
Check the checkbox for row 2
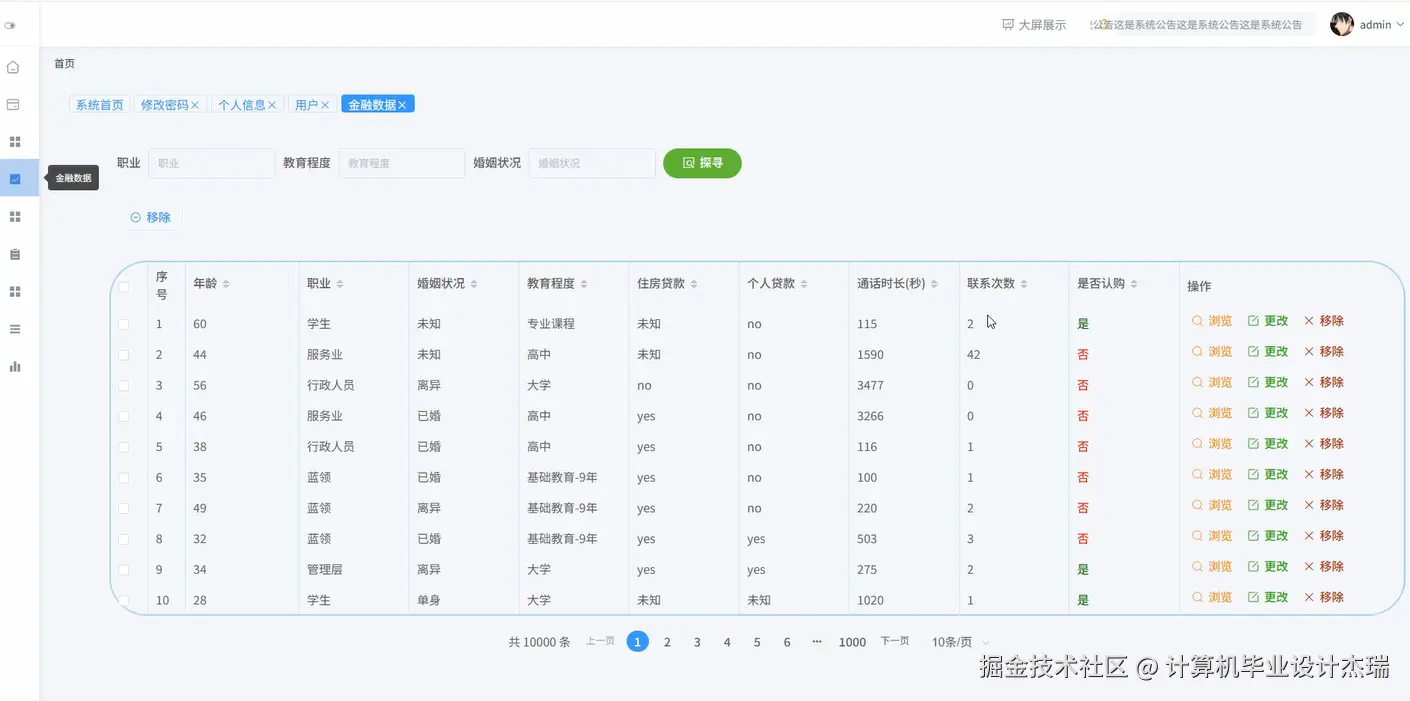[124, 355]
